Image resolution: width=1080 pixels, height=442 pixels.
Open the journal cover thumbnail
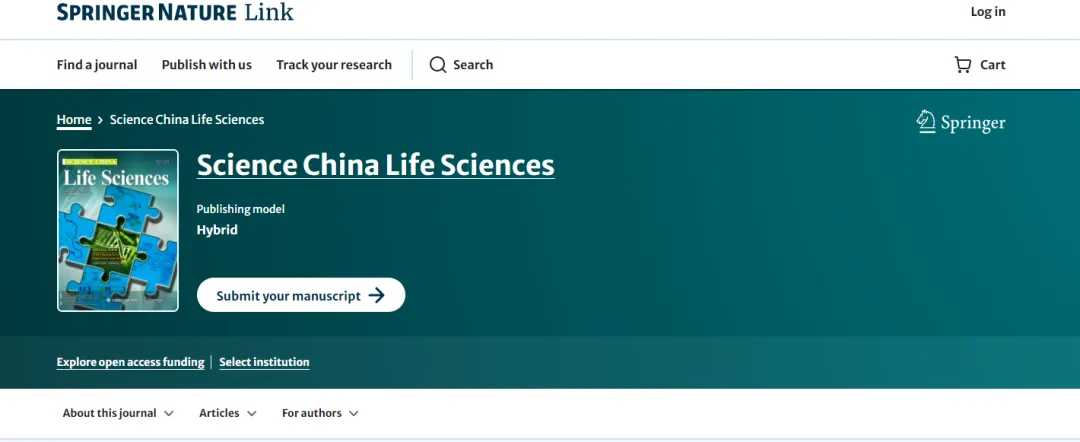[118, 231]
